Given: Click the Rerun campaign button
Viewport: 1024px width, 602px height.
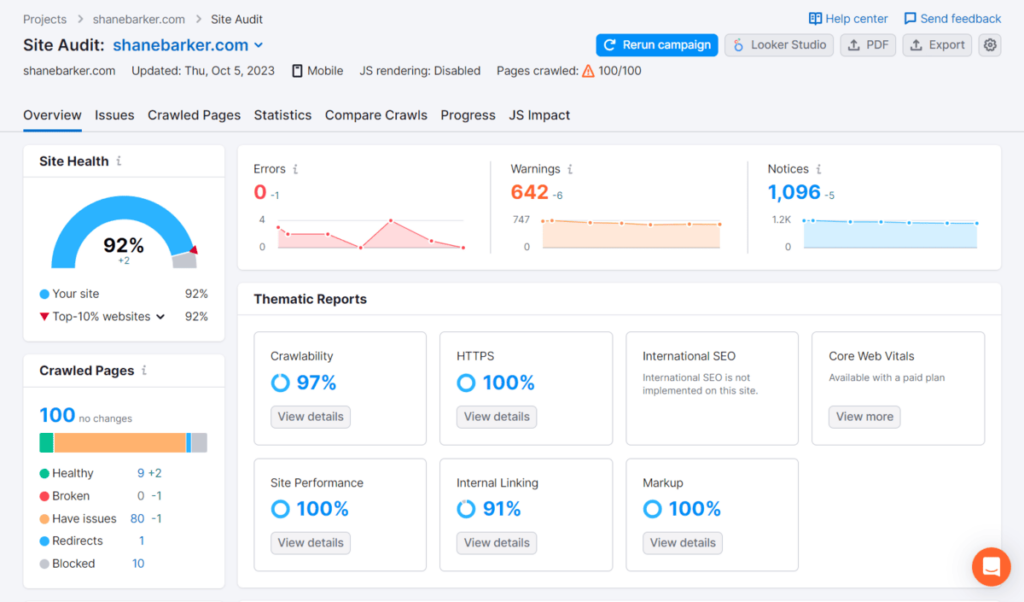Looking at the screenshot, I should (657, 45).
